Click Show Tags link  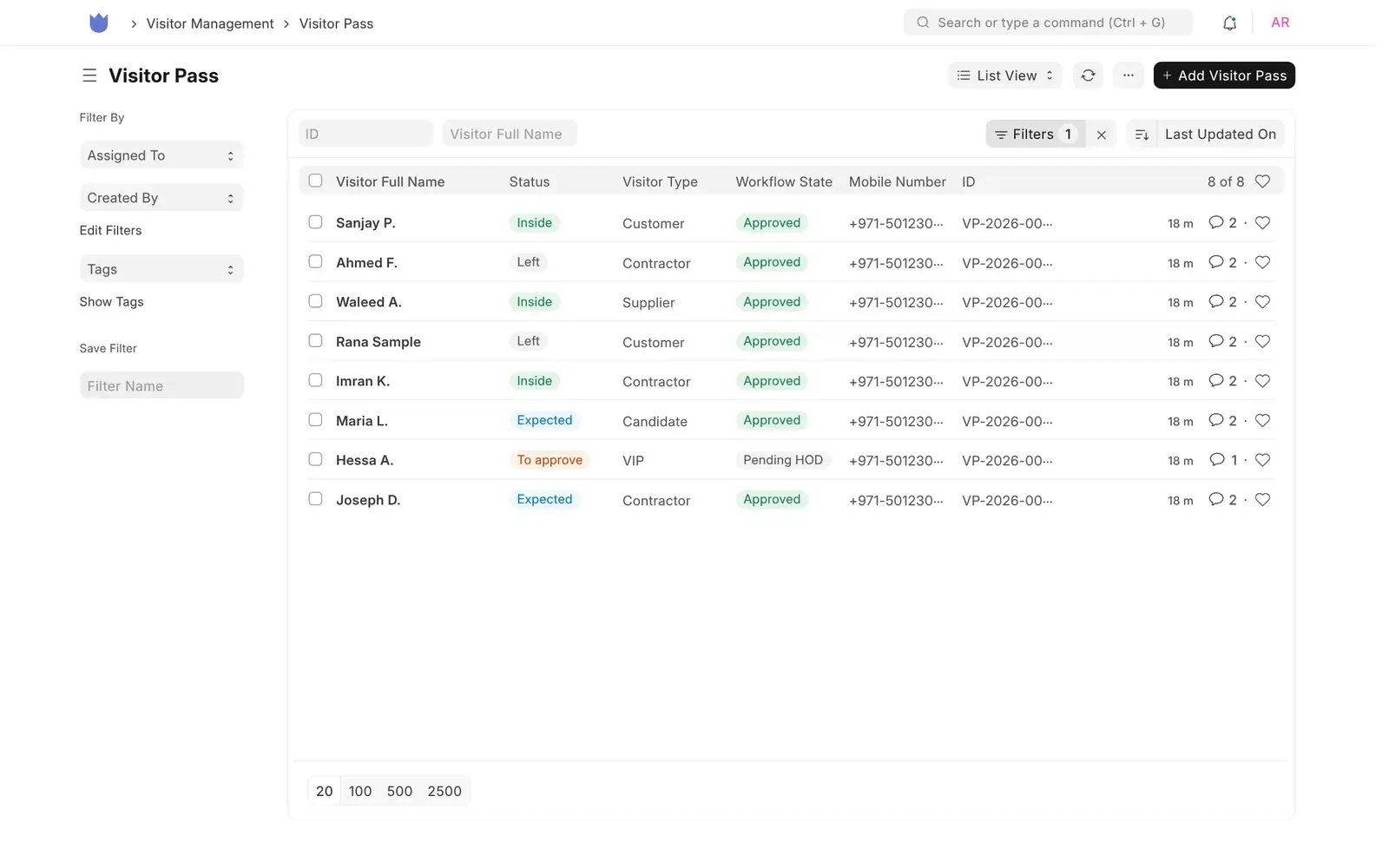point(111,302)
